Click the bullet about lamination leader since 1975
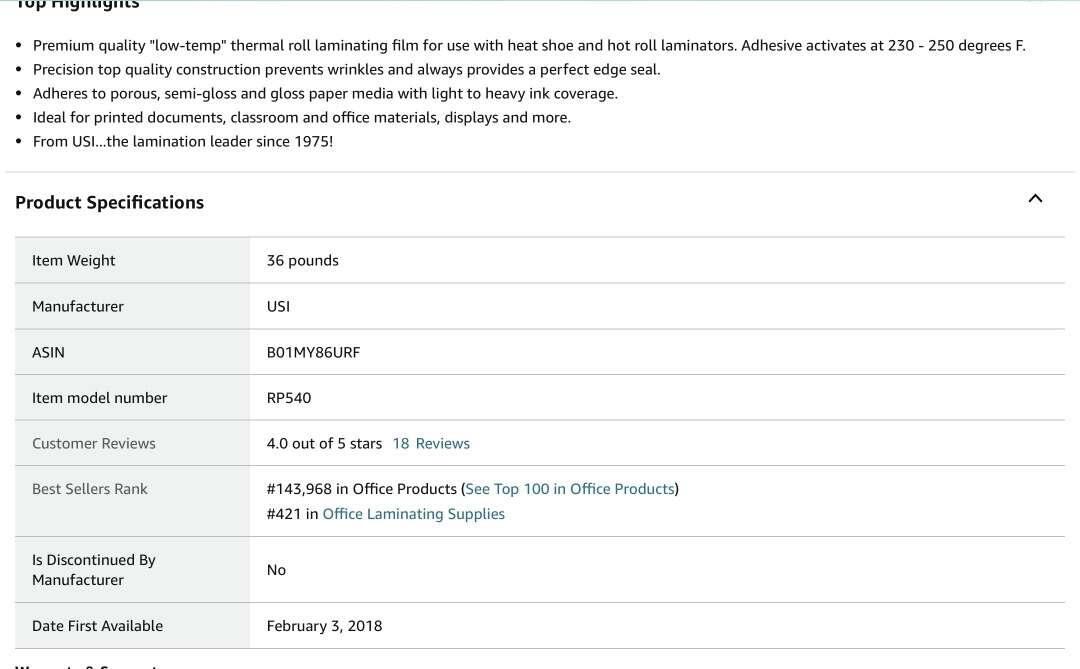The width and height of the screenshot is (1080, 669). coord(183,141)
